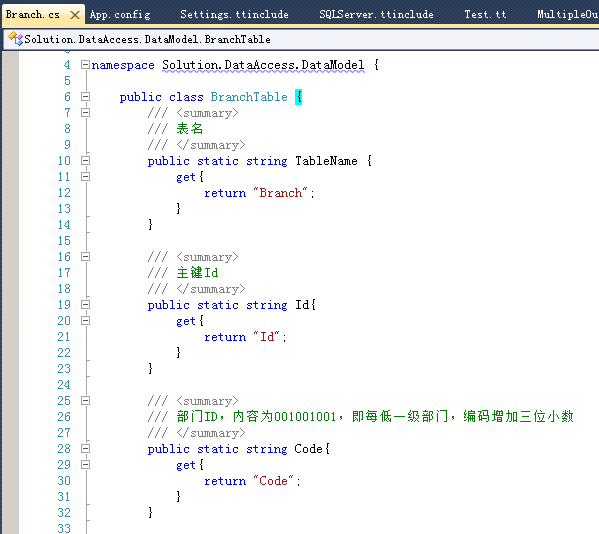Collapse the get accessor at line 29
This screenshot has width=599, height=534.
[85, 464]
